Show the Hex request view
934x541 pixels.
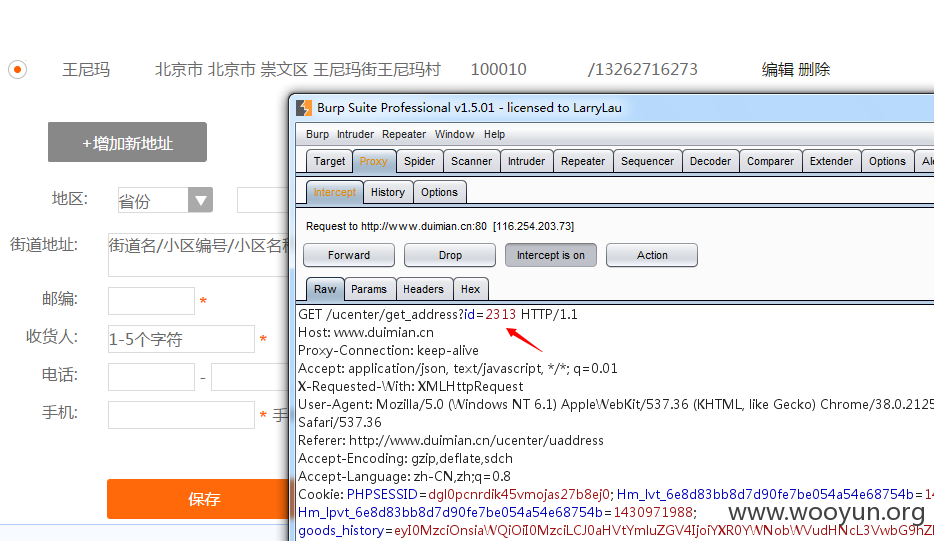pos(470,289)
